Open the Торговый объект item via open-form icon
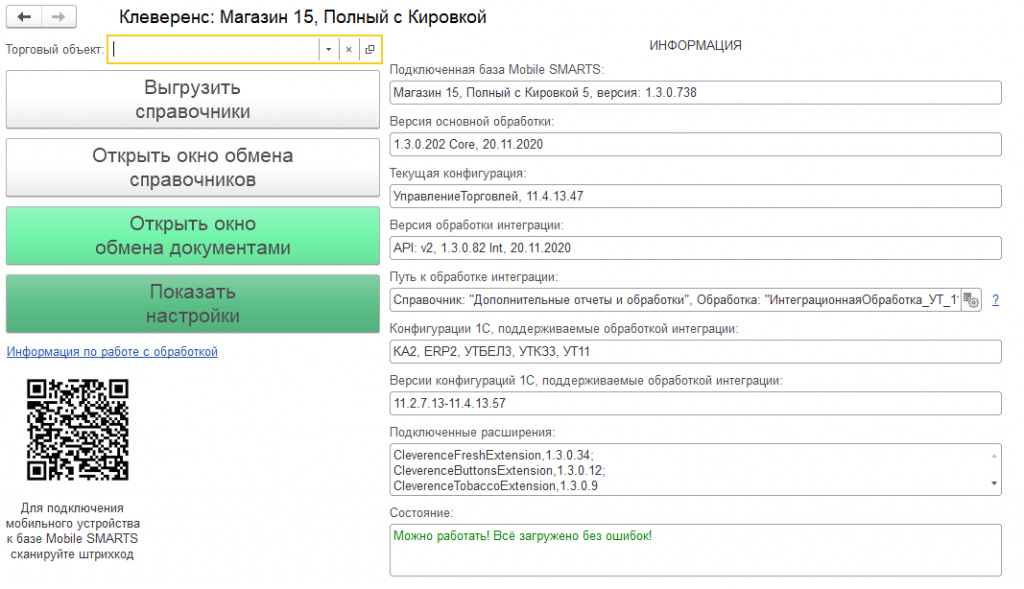This screenshot has height=589, width=1024. point(370,49)
